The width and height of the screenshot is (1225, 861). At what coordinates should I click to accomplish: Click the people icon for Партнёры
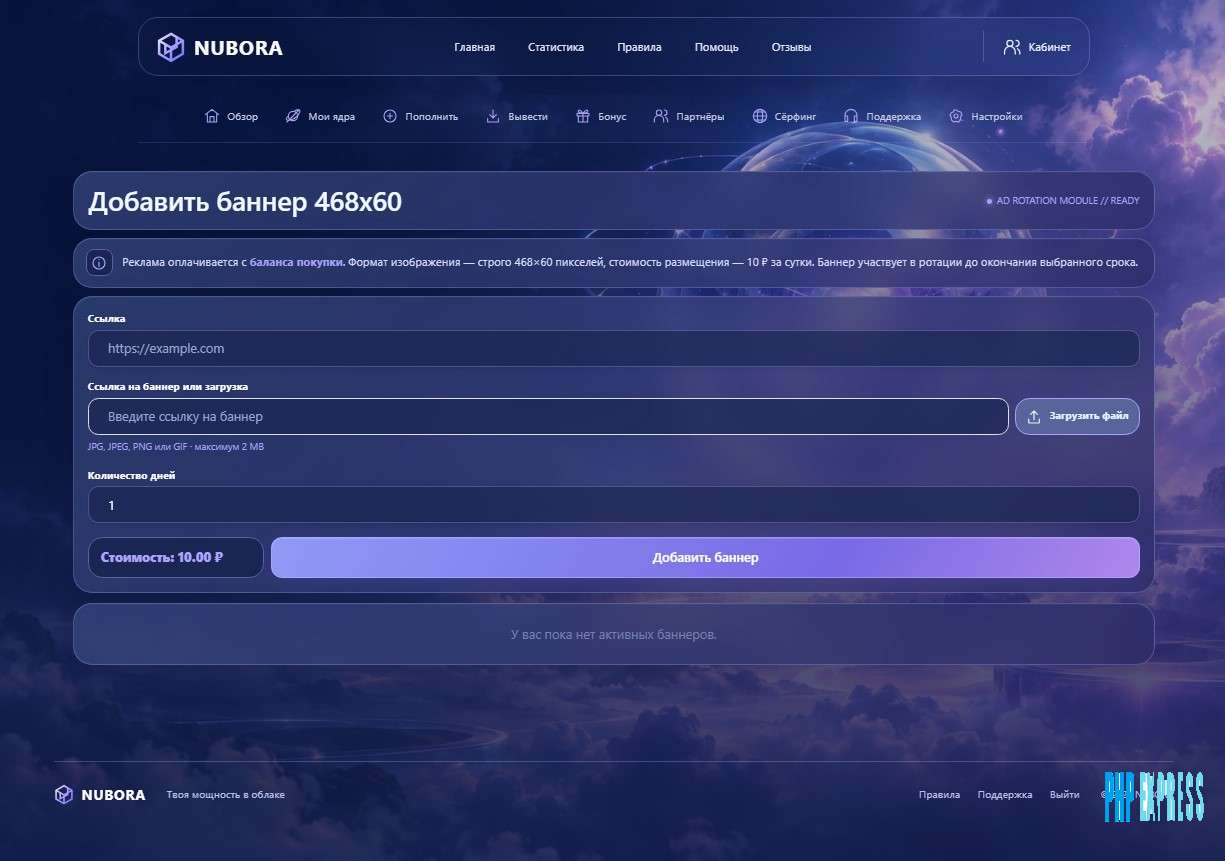[661, 116]
